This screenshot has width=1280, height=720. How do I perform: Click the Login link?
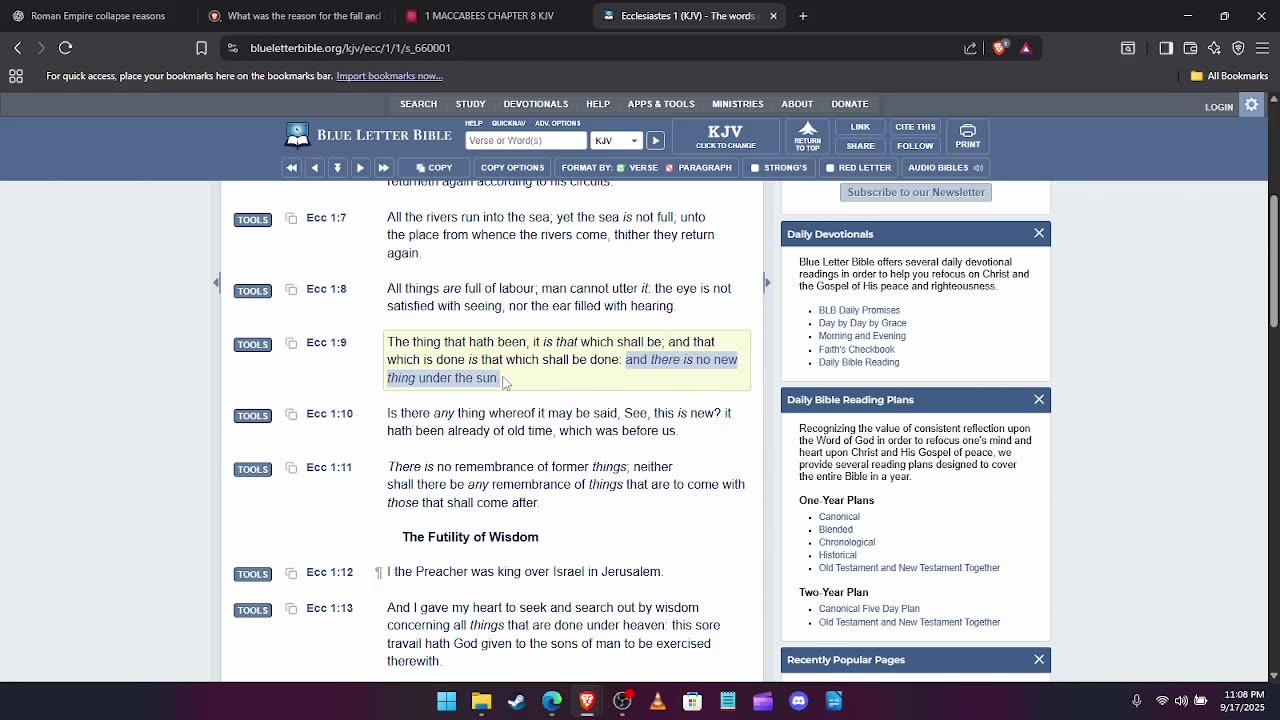[x=1219, y=107]
